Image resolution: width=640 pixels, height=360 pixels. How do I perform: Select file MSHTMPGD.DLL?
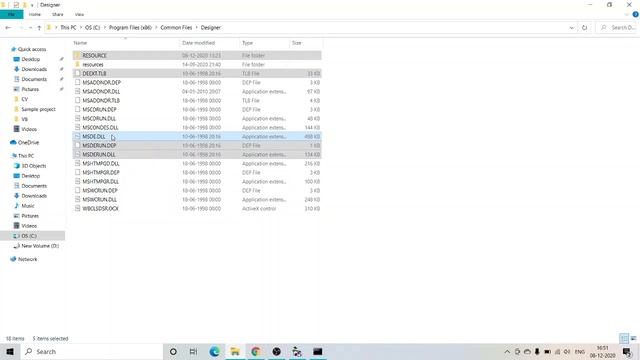[197, 163]
